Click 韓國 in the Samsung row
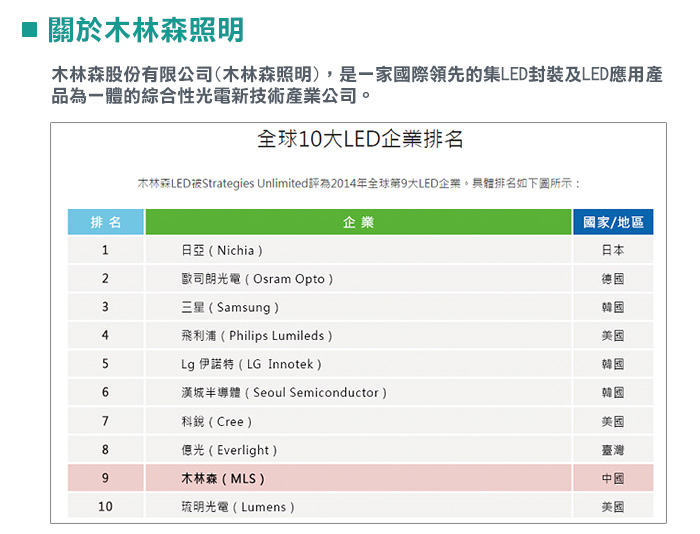 pyautogui.click(x=613, y=307)
